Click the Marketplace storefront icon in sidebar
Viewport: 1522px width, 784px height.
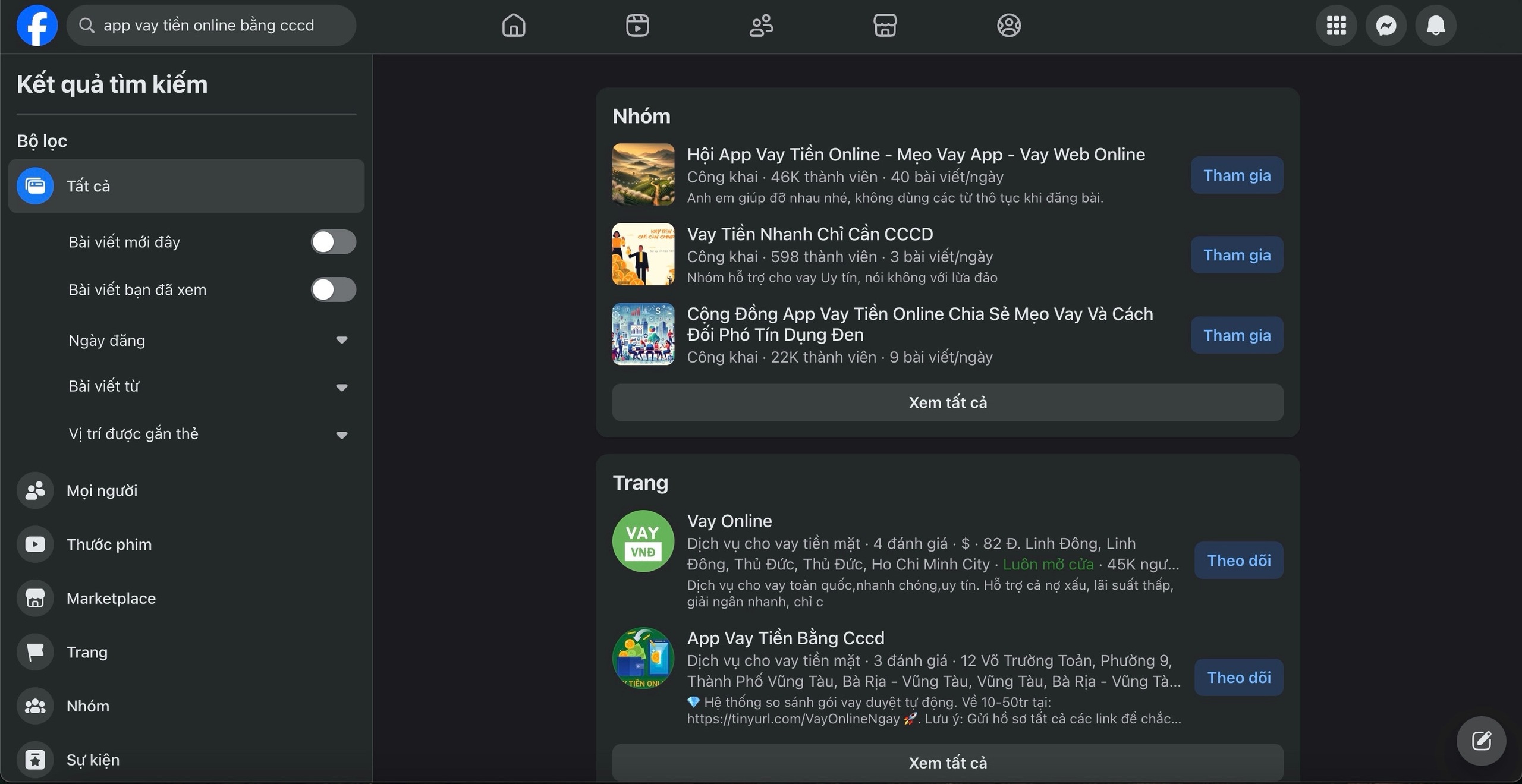pyautogui.click(x=35, y=598)
